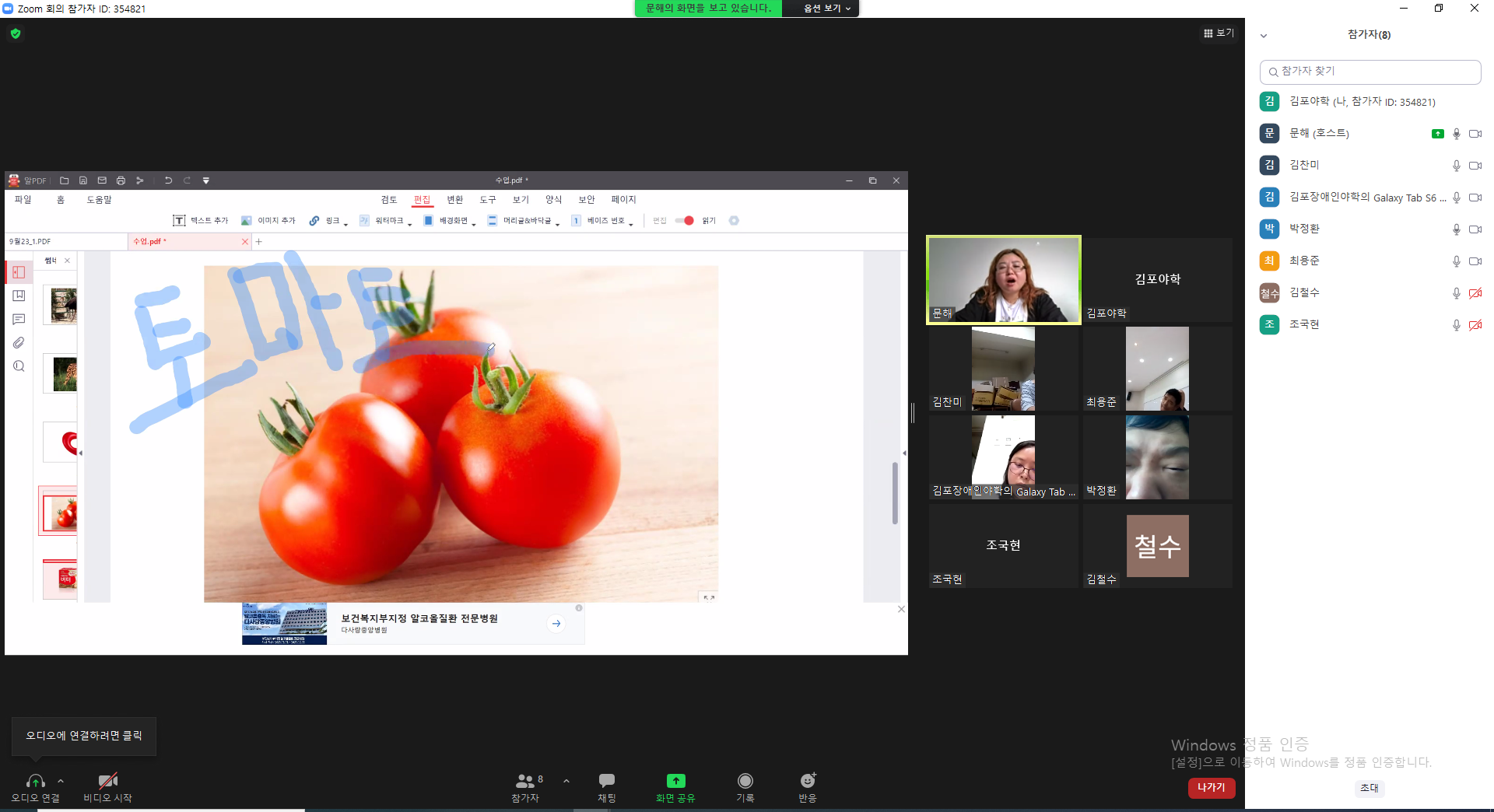Click the print icon in the shared PDF title bar
The image size is (1494, 812).
coord(121,180)
